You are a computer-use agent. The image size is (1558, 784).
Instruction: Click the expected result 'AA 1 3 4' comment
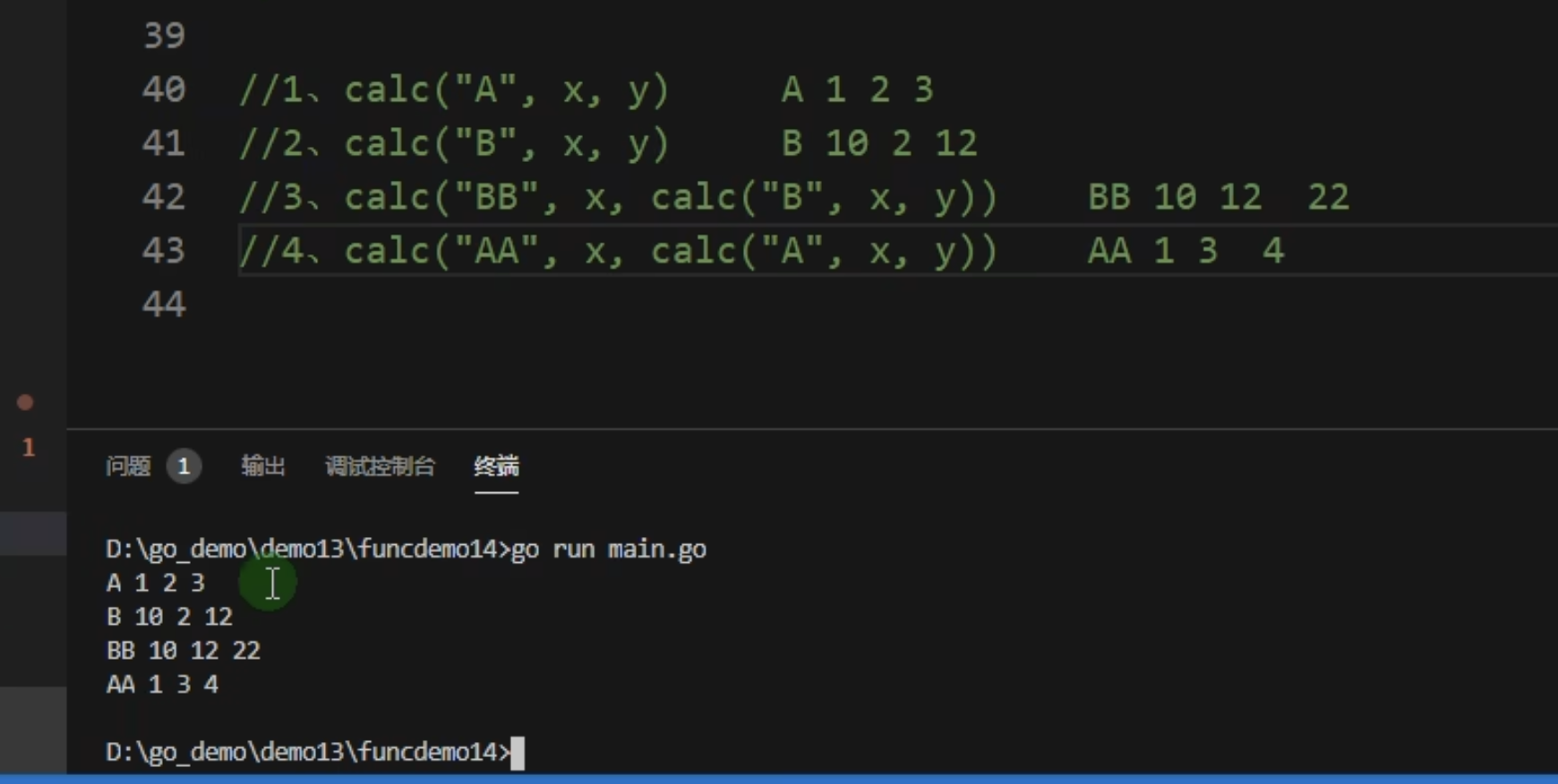(x=1186, y=251)
